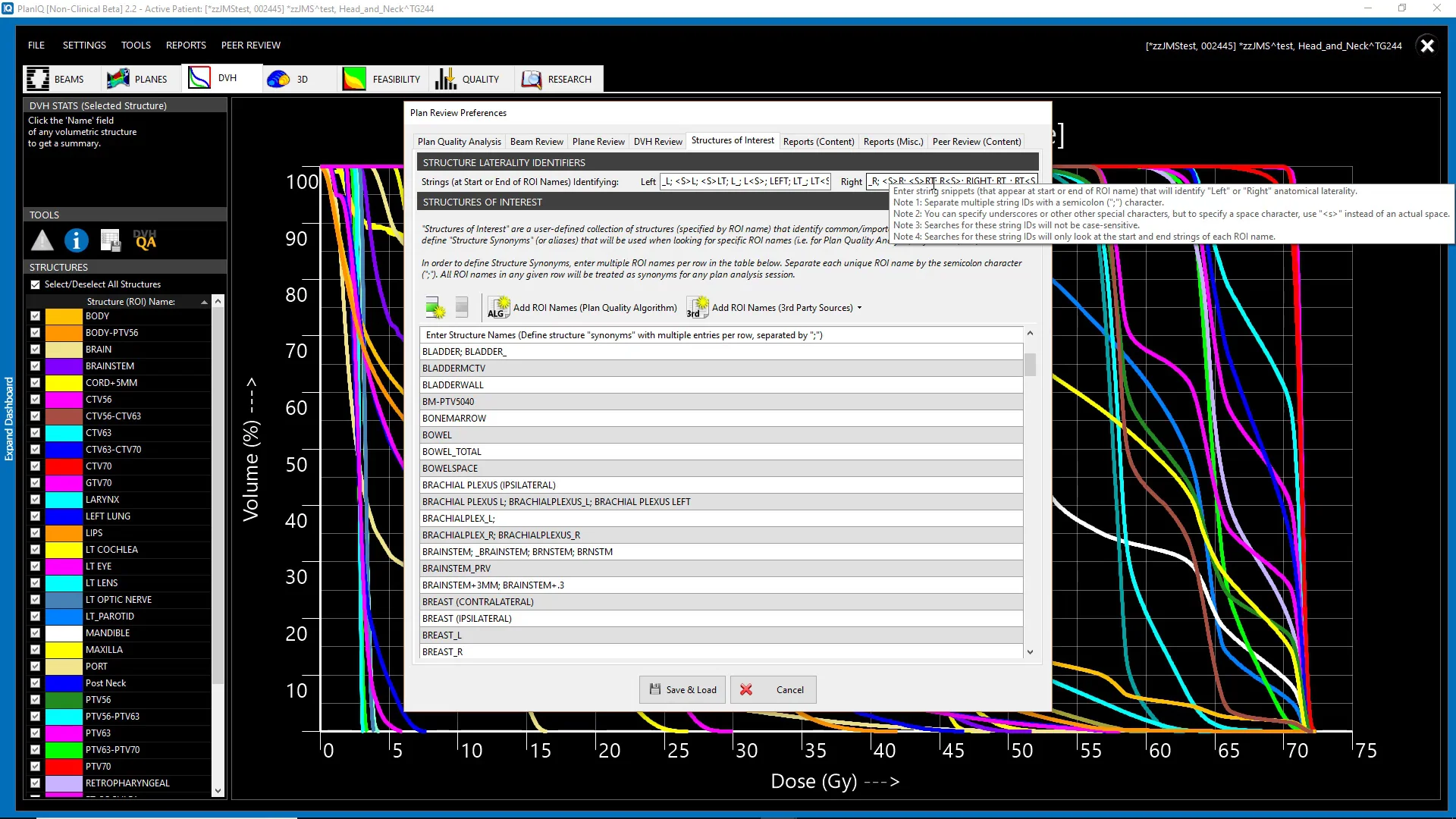Image resolution: width=1456 pixels, height=819 pixels.
Task: Select the BLADDERWALL row
Action: click(x=721, y=385)
